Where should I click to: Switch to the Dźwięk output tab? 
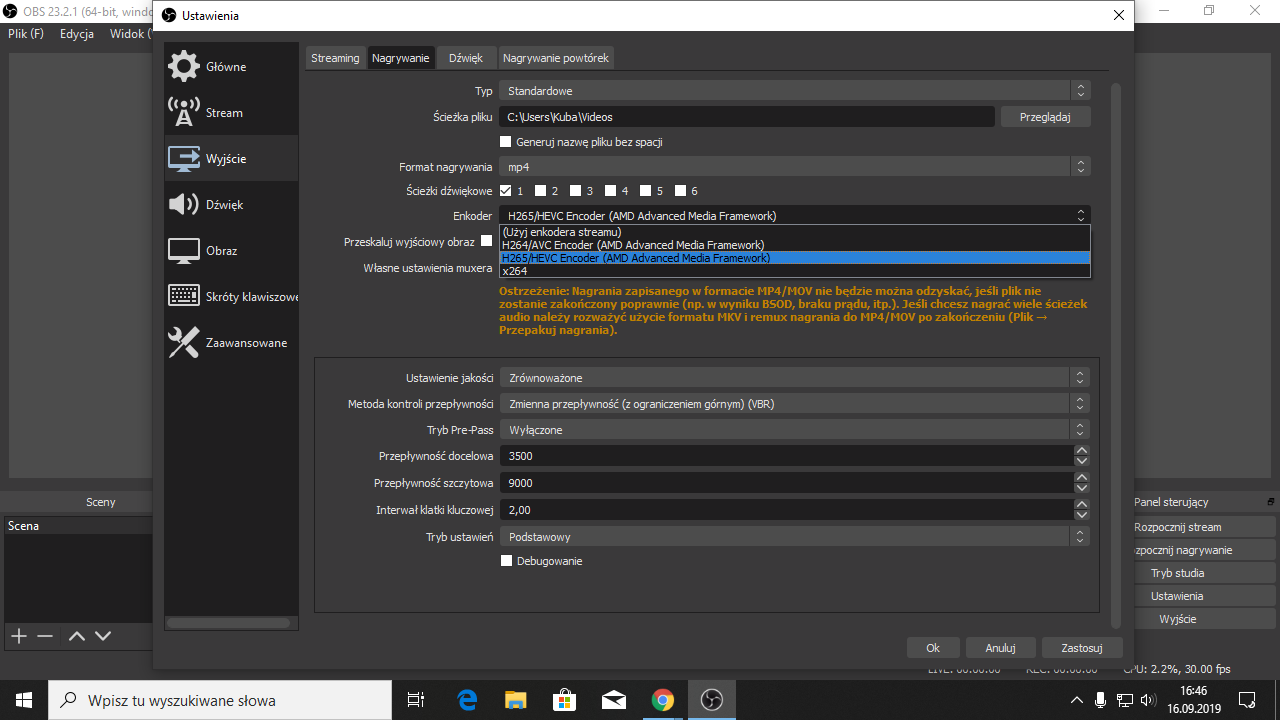click(x=466, y=58)
